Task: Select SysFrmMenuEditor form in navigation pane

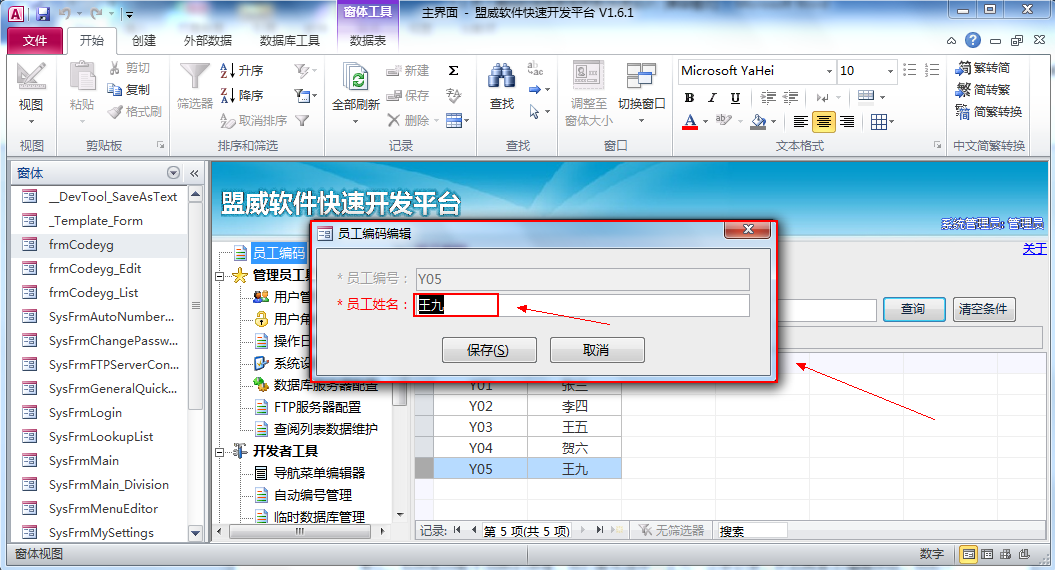Action: click(x=104, y=509)
